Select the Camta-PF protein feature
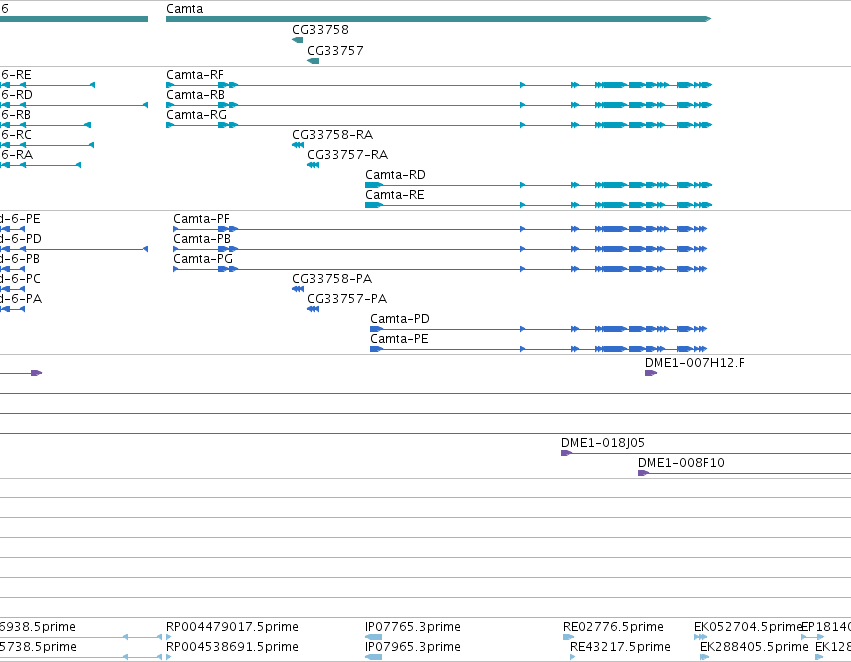 coord(440,229)
